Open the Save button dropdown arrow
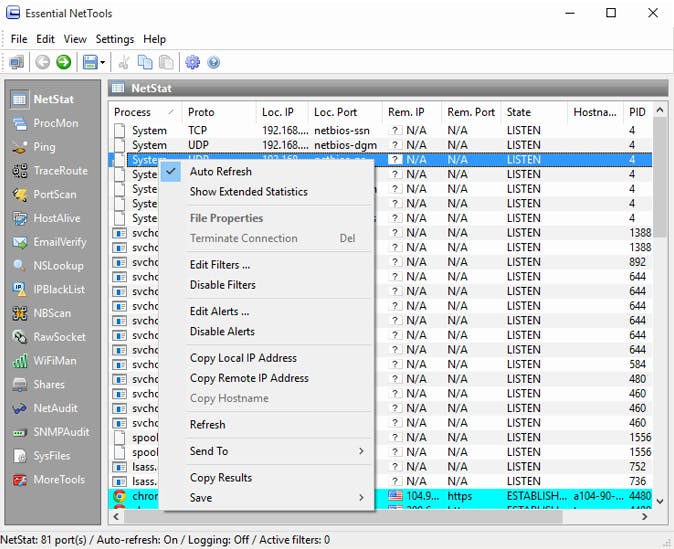Viewport: 674px width, 549px height. tap(102, 63)
